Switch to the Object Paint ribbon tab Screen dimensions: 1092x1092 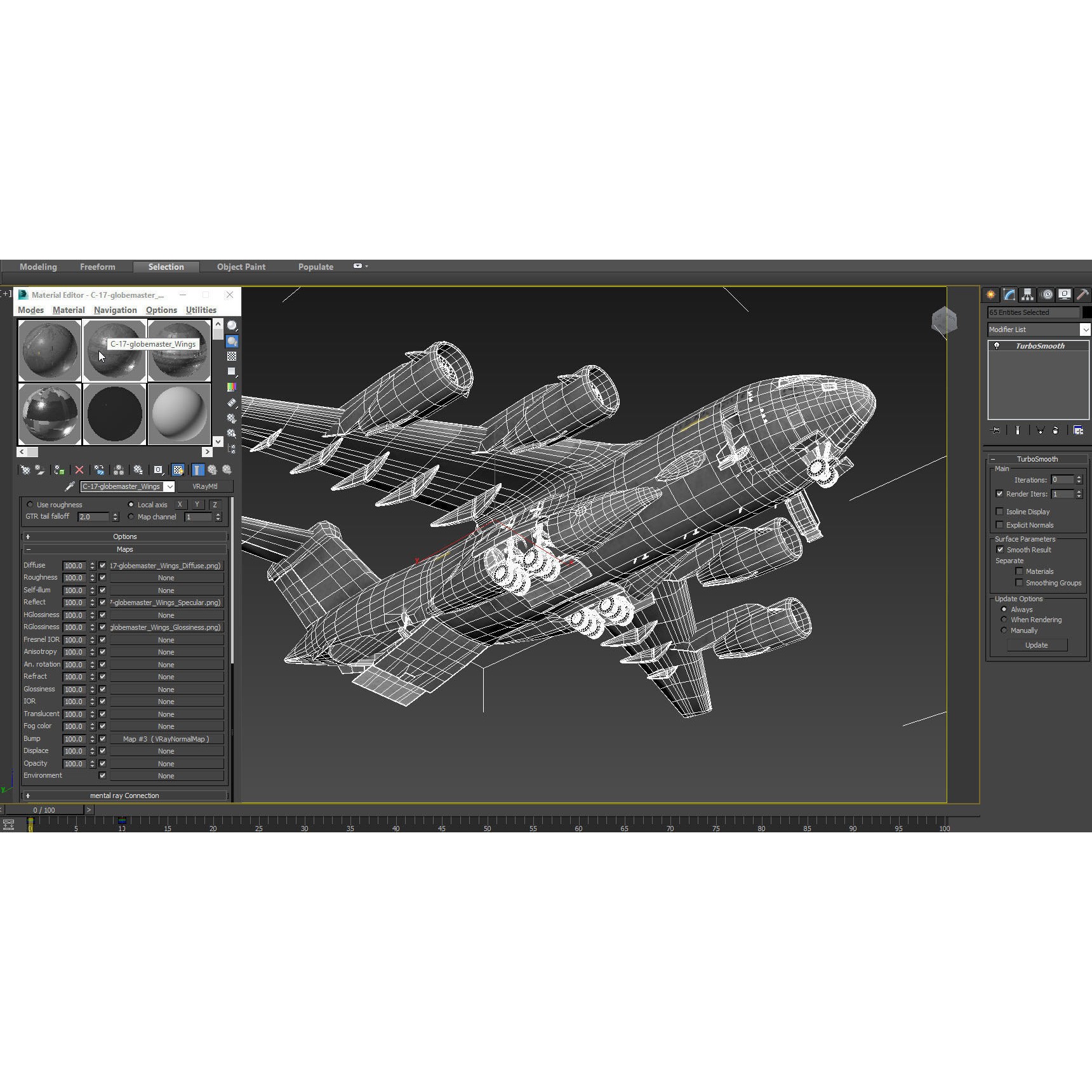coord(241,267)
